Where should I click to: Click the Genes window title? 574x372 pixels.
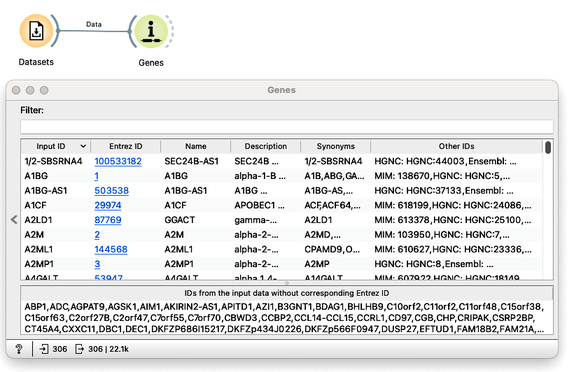coord(282,90)
